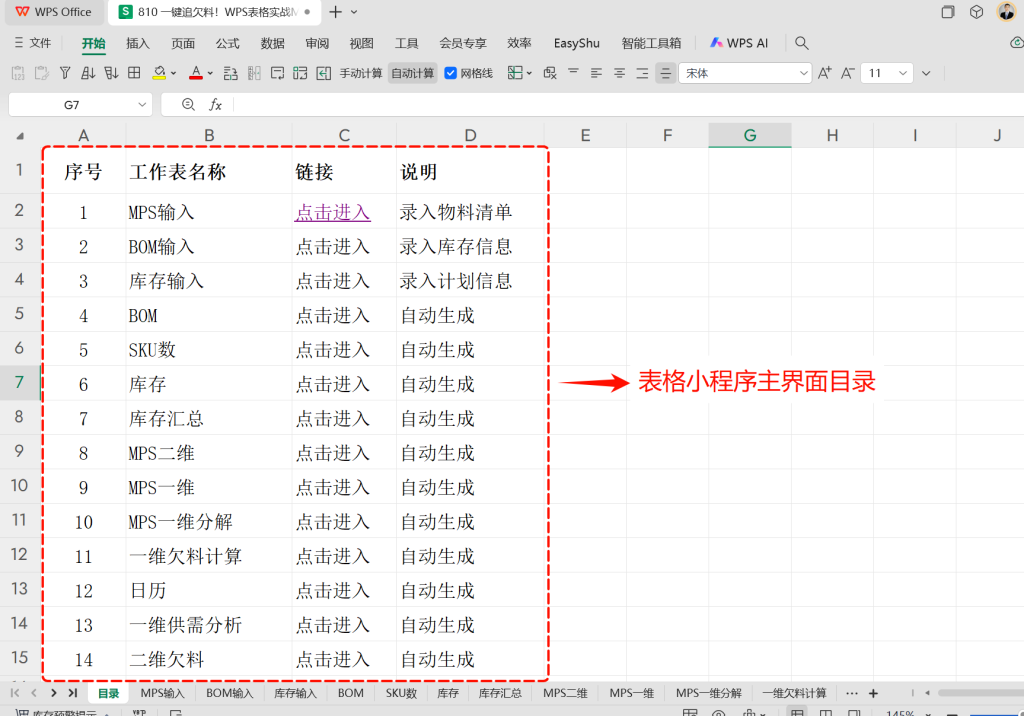Align text left

click(x=596, y=73)
